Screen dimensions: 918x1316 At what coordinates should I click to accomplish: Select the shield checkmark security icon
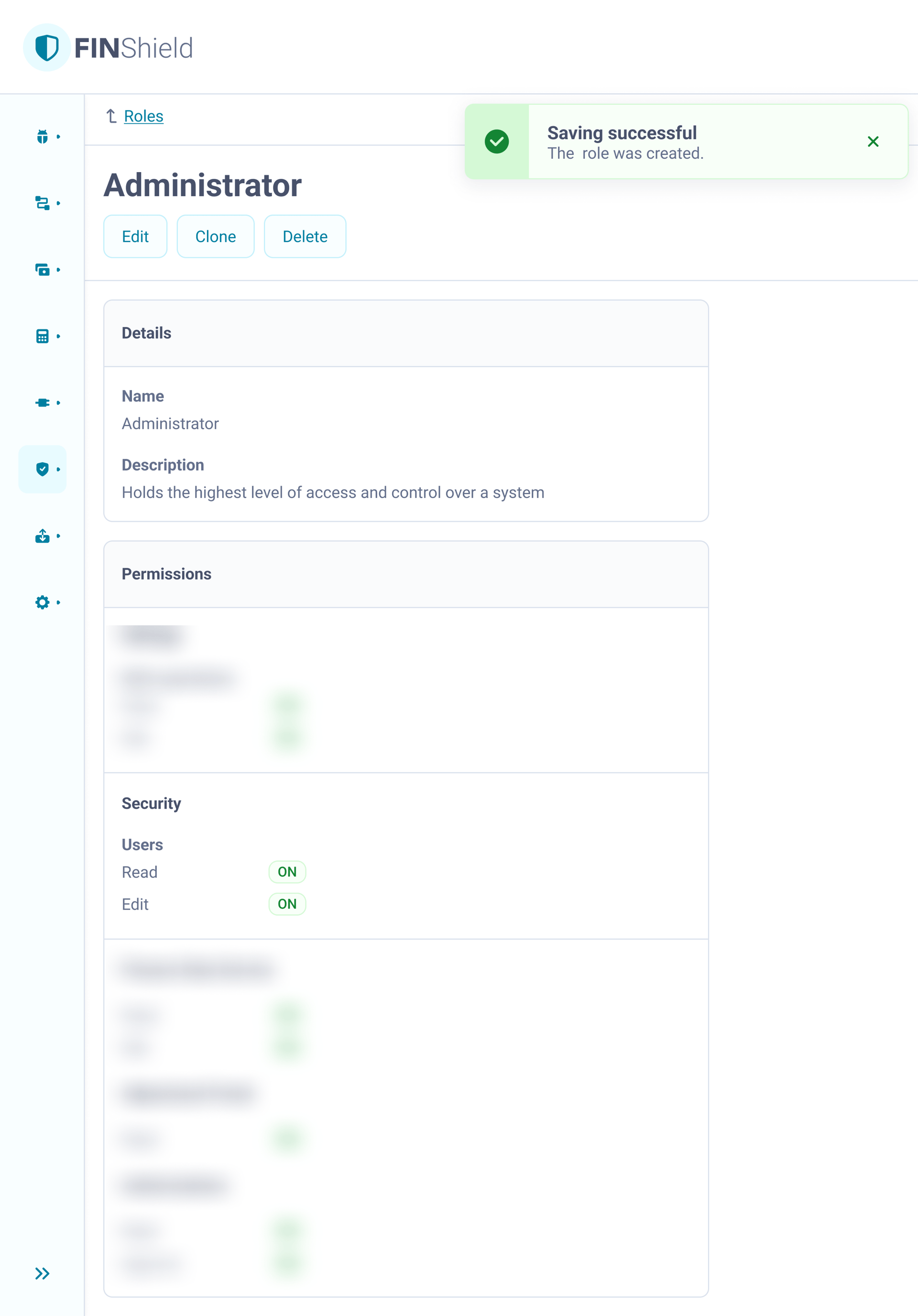(43, 470)
